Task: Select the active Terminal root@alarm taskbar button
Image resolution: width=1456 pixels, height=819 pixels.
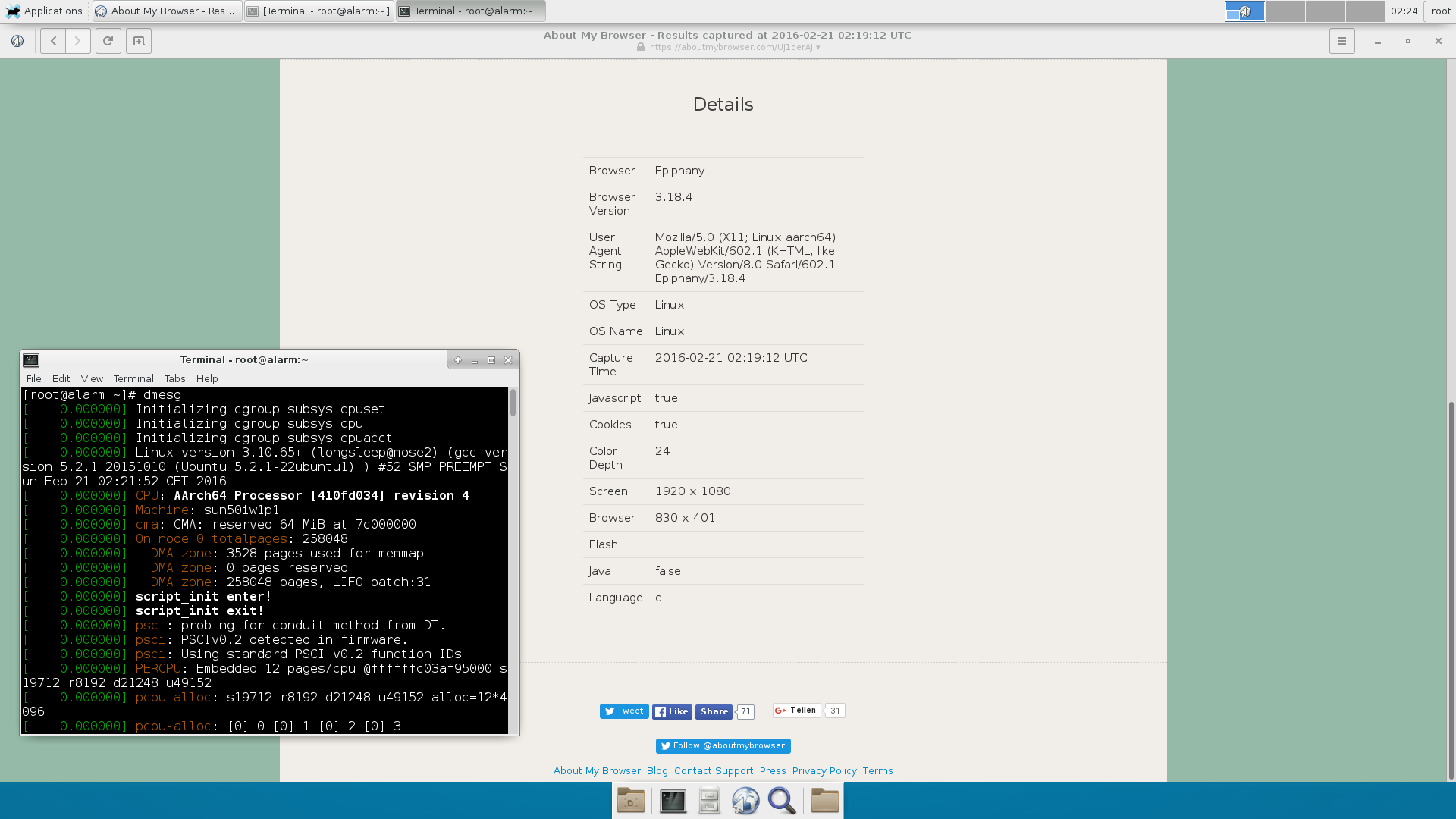Action: point(471,11)
